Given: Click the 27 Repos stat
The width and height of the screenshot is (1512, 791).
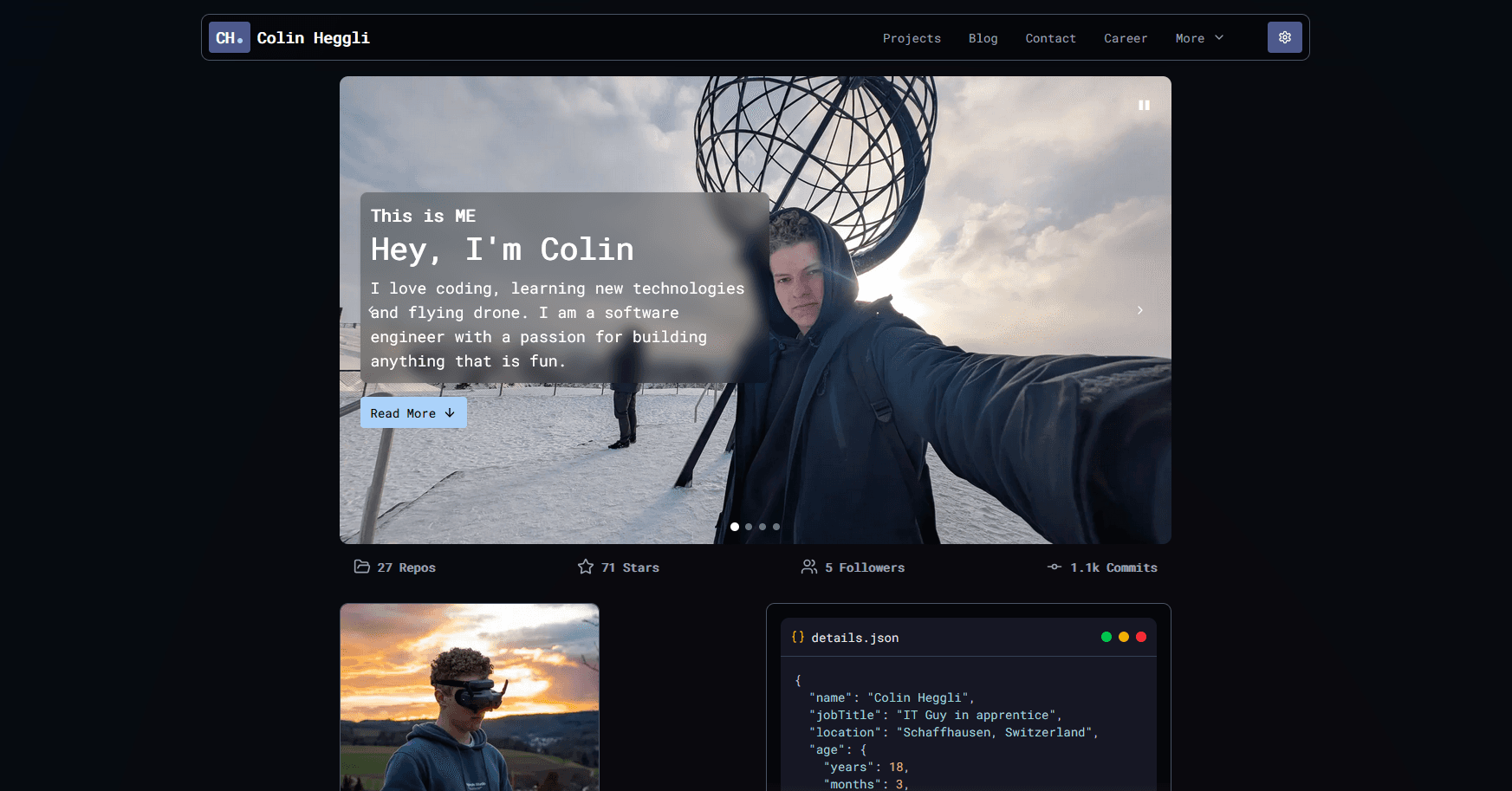Looking at the screenshot, I should [x=395, y=567].
